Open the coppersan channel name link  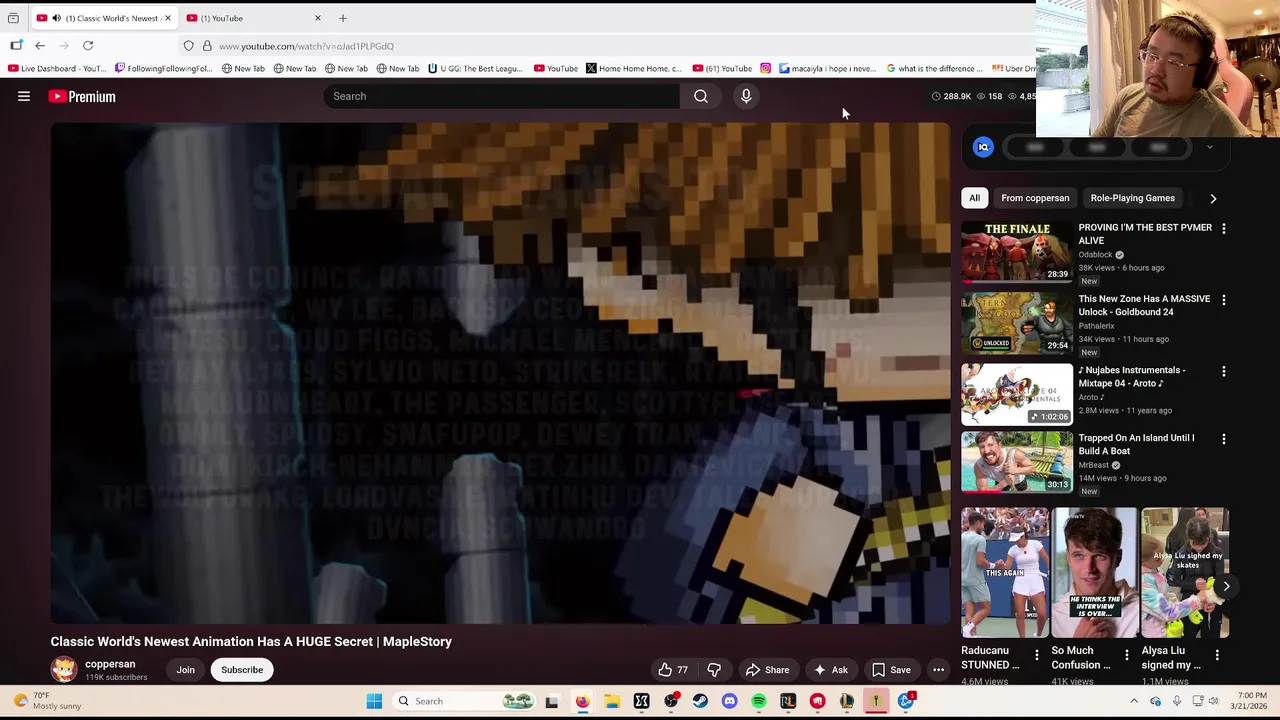110,664
